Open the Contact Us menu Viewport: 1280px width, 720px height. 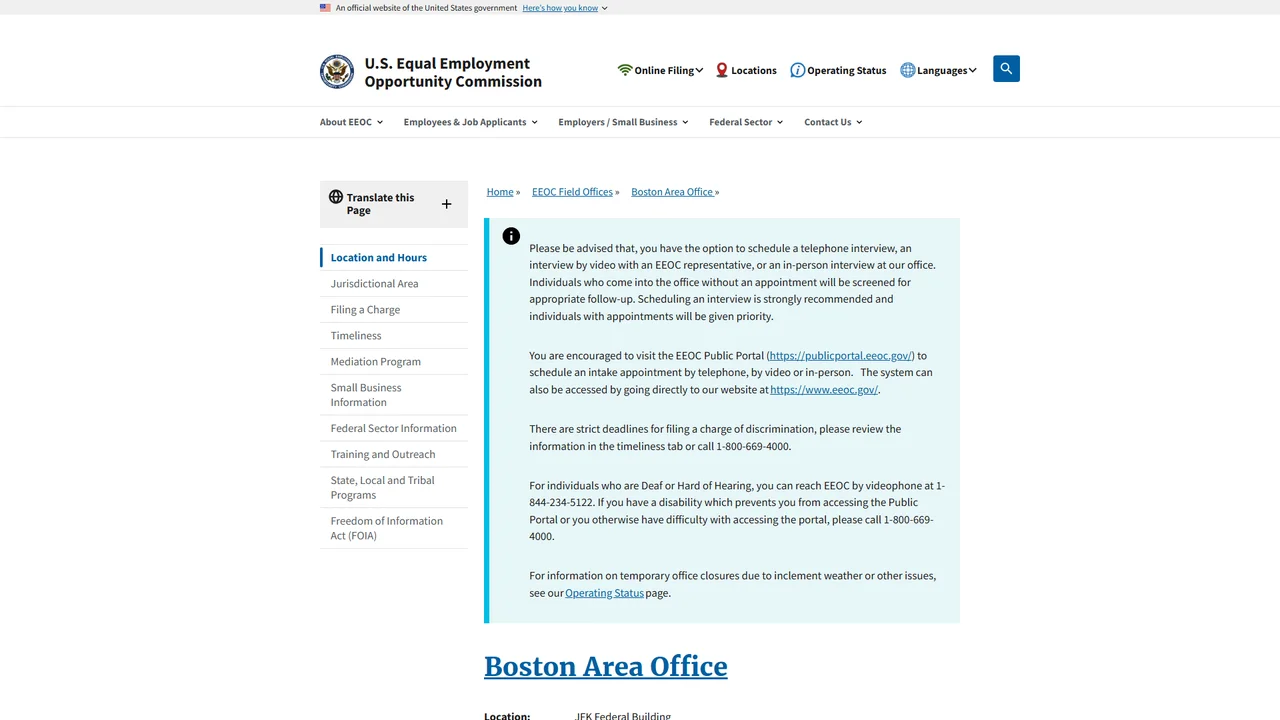833,122
